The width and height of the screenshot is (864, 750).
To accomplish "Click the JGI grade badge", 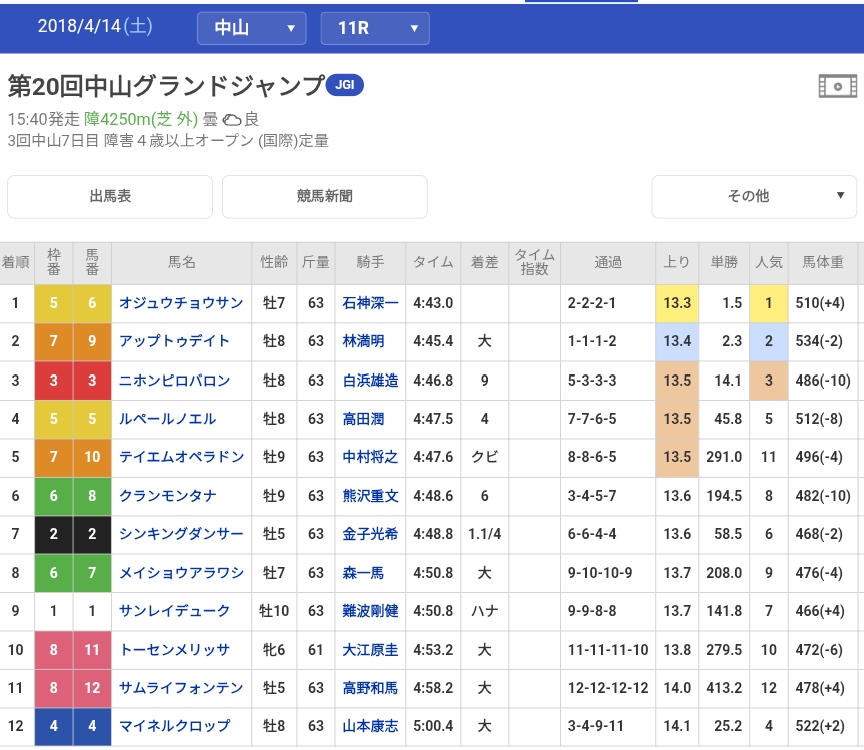I will (345, 86).
